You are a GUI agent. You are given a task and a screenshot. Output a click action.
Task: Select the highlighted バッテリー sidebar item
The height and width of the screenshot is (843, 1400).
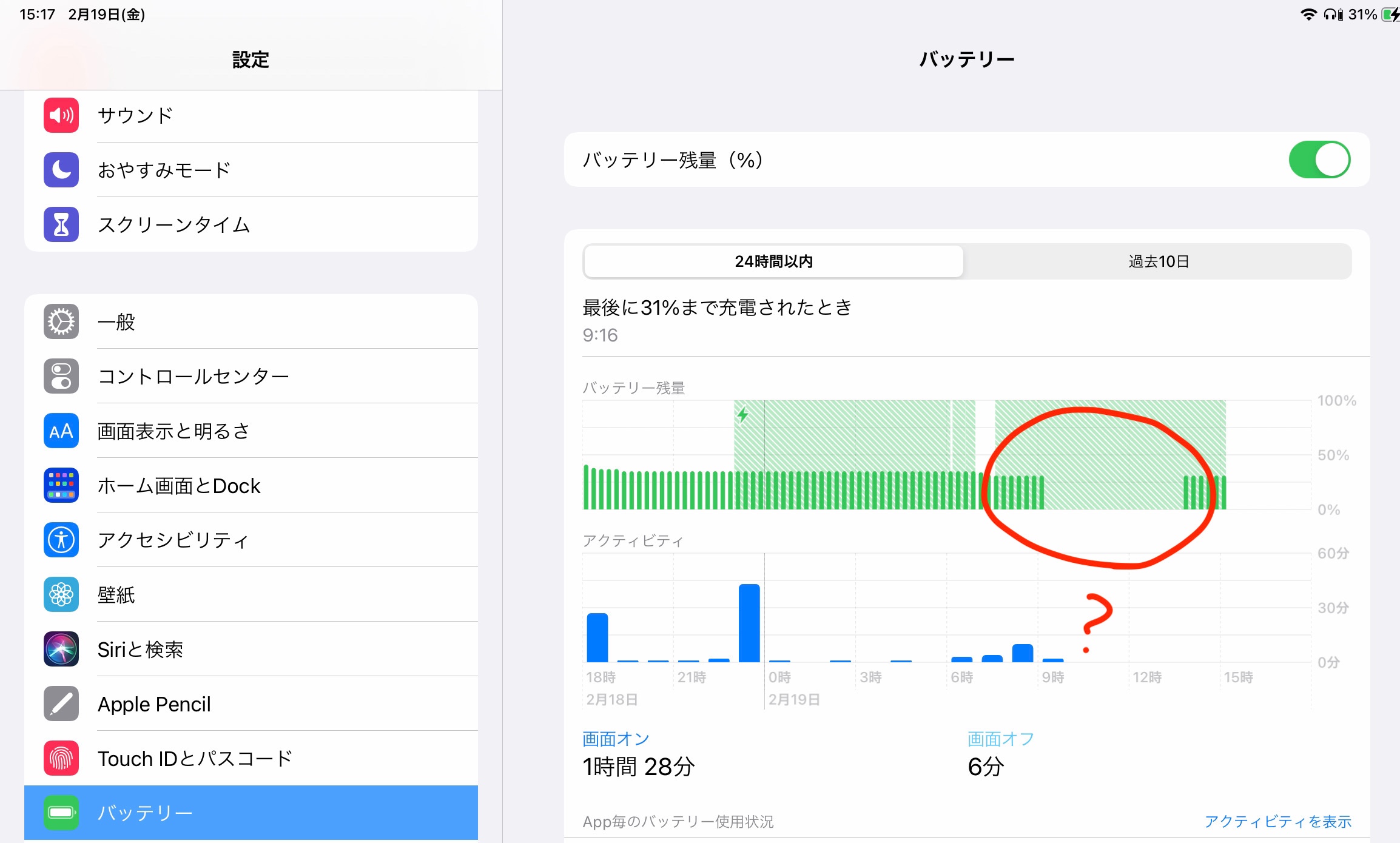(251, 813)
